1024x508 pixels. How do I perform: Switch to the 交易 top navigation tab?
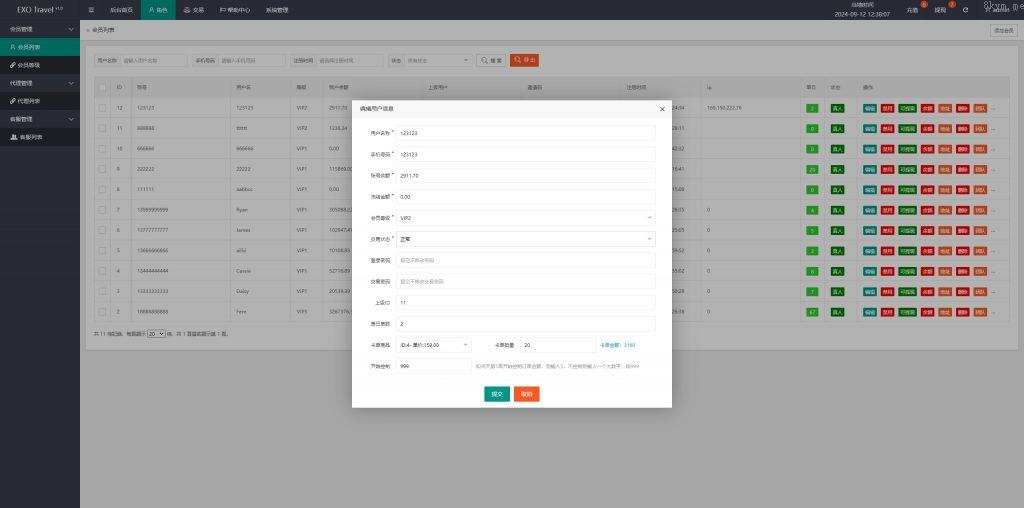click(193, 9)
